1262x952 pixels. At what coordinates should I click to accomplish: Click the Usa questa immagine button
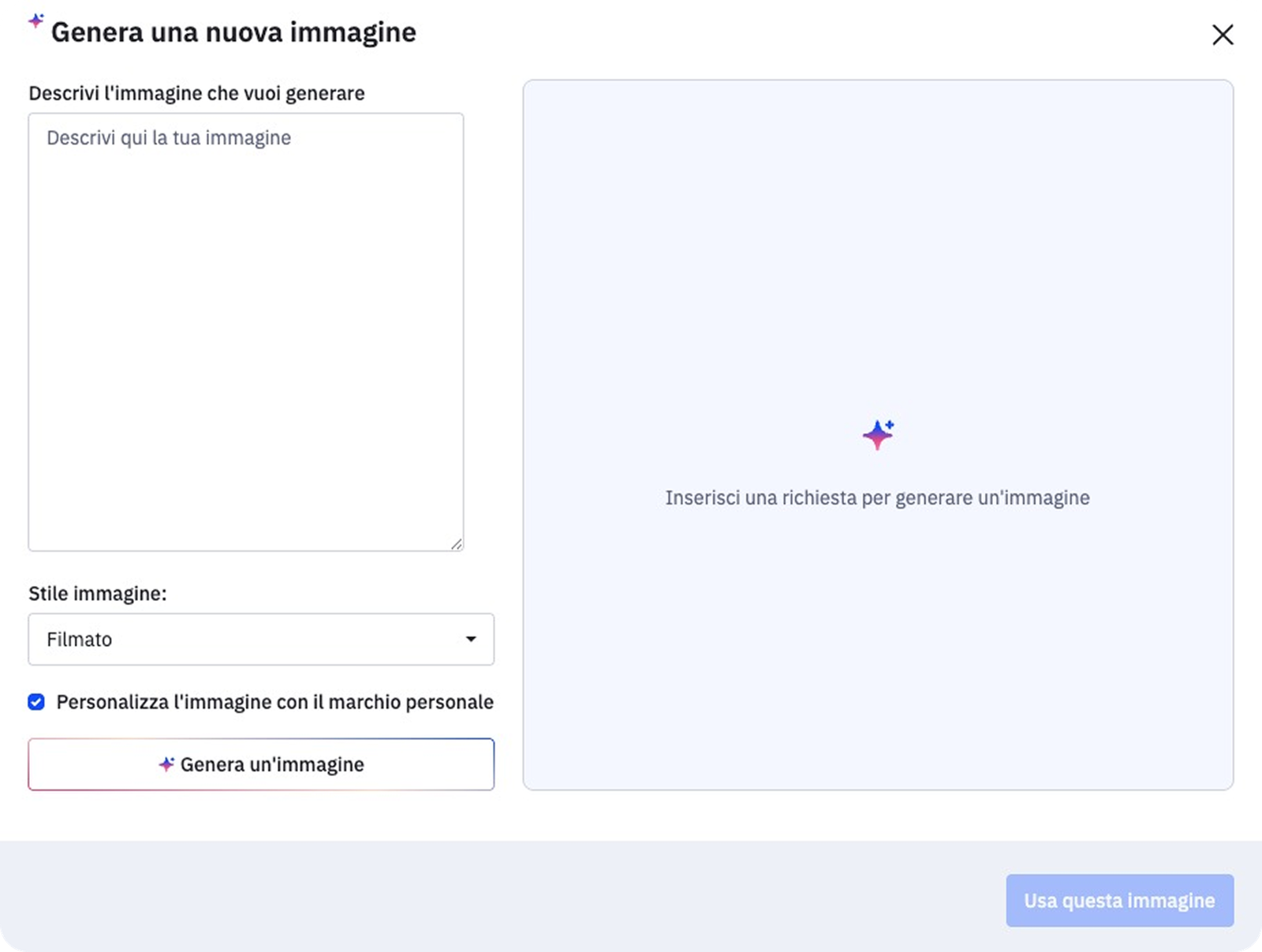[x=1119, y=900]
